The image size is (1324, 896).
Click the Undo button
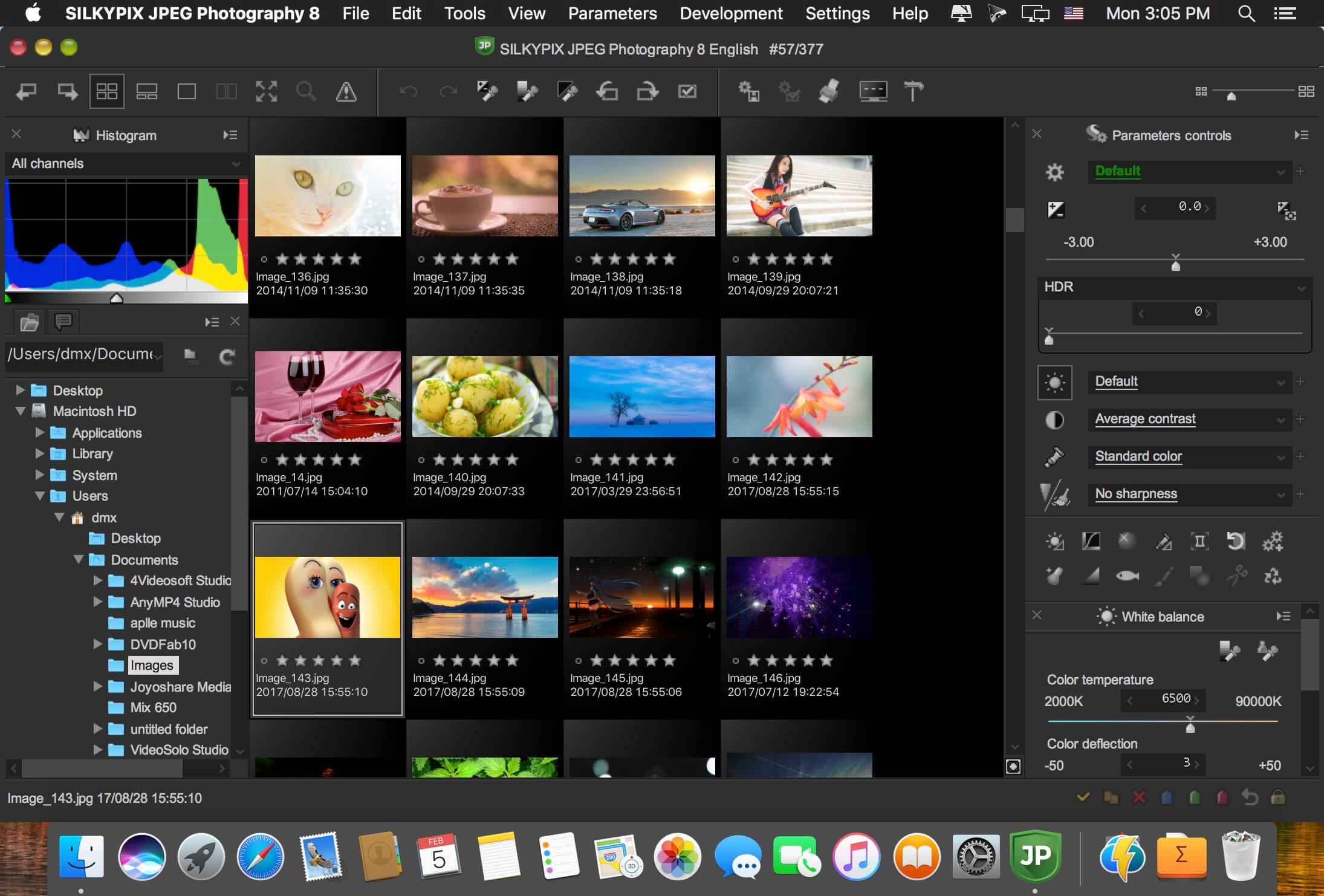pos(408,90)
